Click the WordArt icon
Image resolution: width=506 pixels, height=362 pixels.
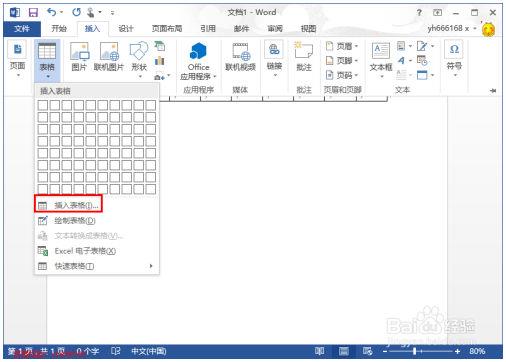coord(402,61)
